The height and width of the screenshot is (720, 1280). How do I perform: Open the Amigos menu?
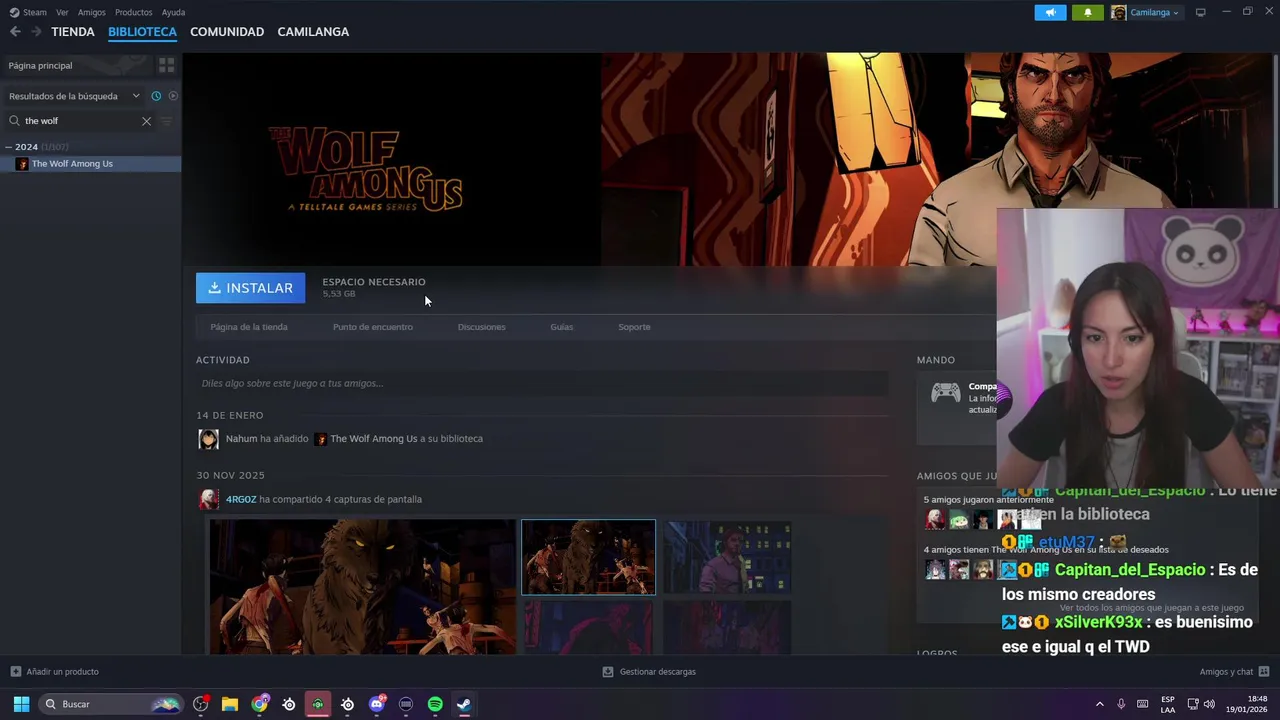coord(91,12)
